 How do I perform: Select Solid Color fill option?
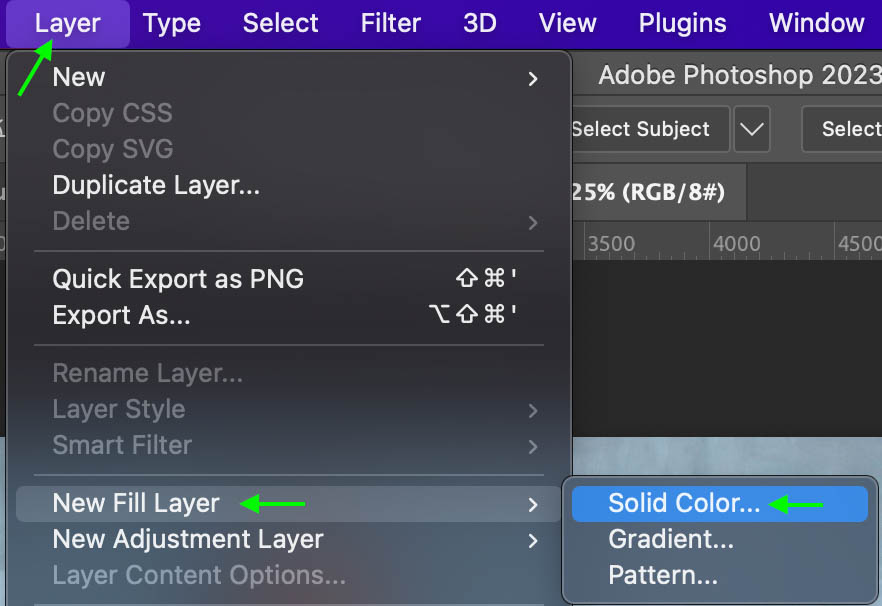pos(684,504)
